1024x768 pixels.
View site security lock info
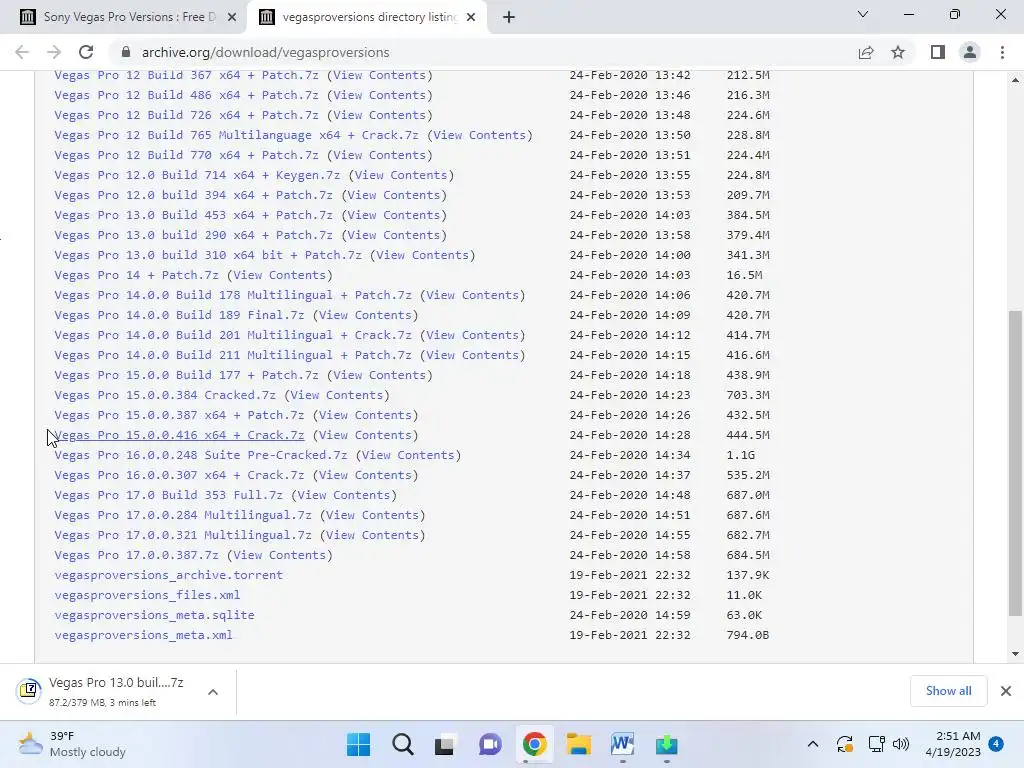[127, 52]
